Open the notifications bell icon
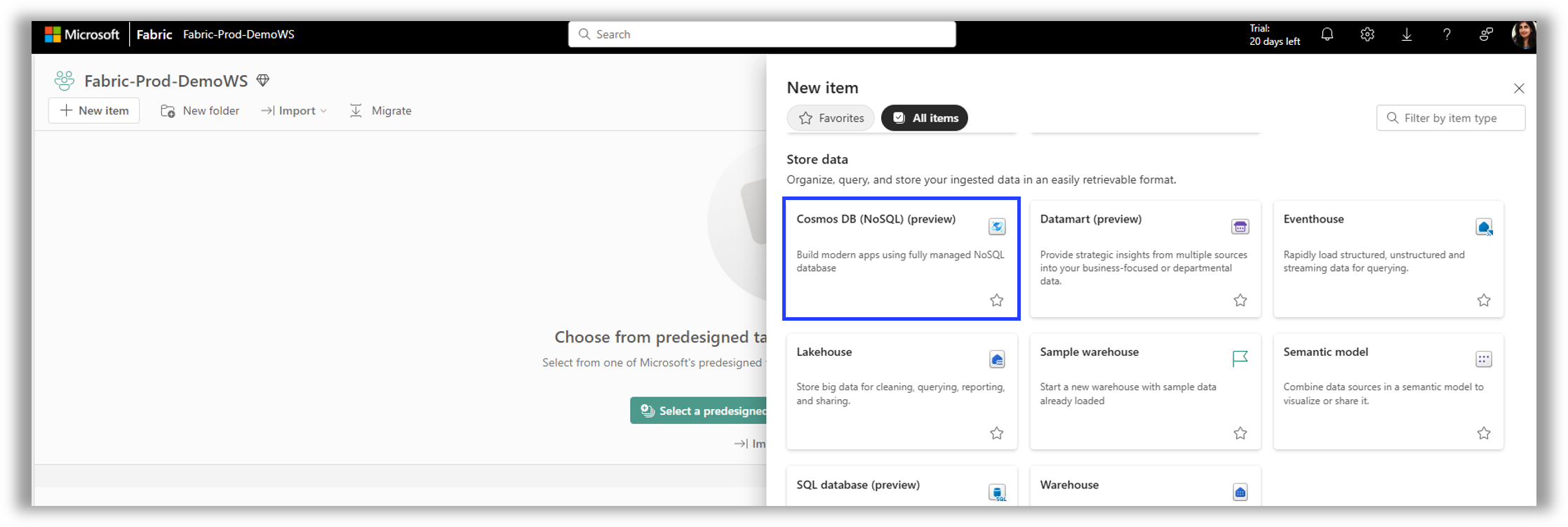Image resolution: width=1568 pixels, height=527 pixels. (x=1327, y=34)
